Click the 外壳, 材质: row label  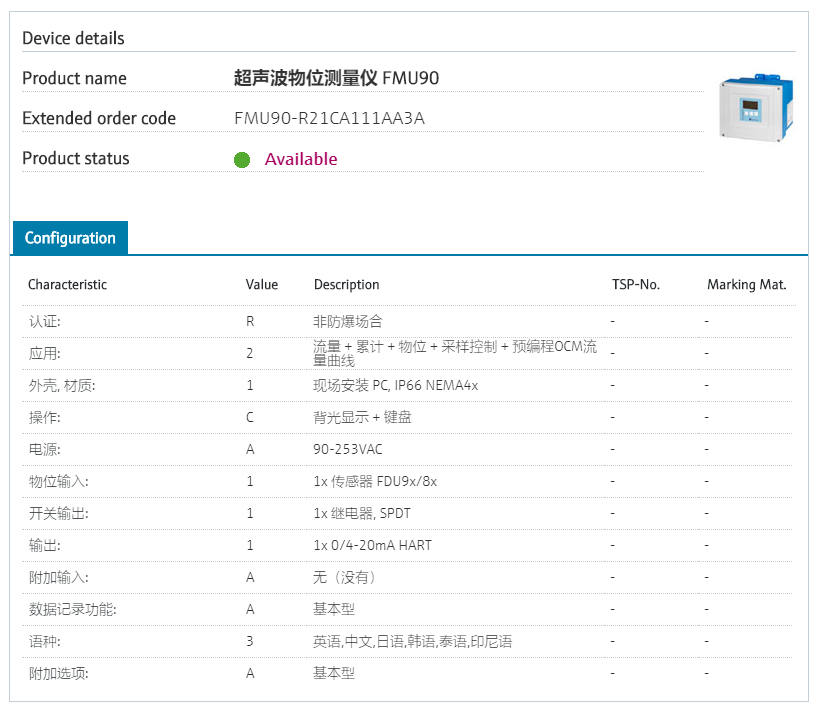[62, 385]
